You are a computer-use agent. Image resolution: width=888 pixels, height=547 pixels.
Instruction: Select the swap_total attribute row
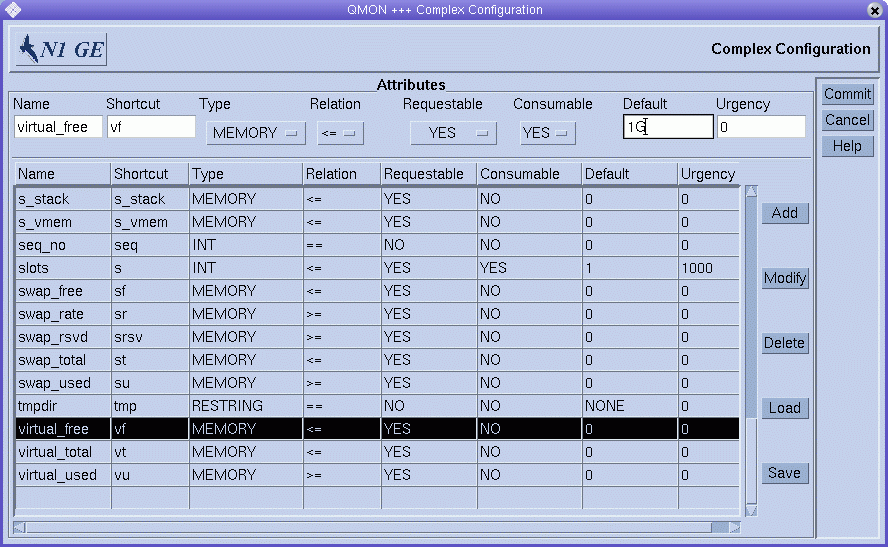pyautogui.click(x=377, y=360)
